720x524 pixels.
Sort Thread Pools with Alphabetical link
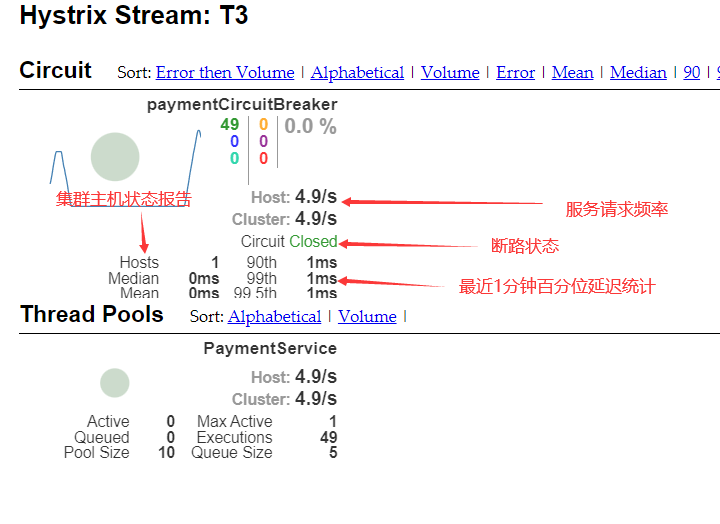[275, 316]
